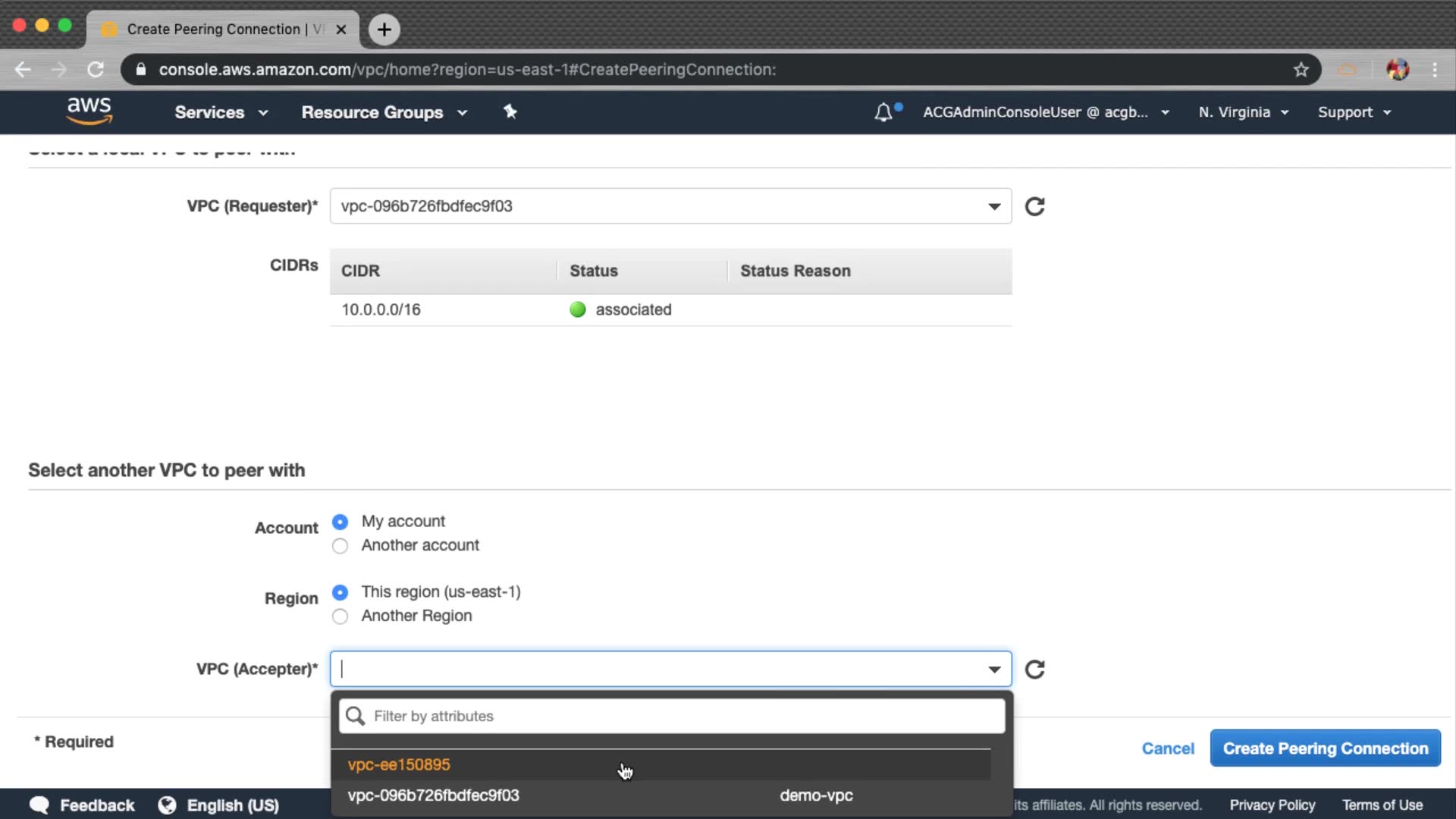This screenshot has width=1456, height=819.
Task: Open the Support menu
Action: pos(1354,112)
